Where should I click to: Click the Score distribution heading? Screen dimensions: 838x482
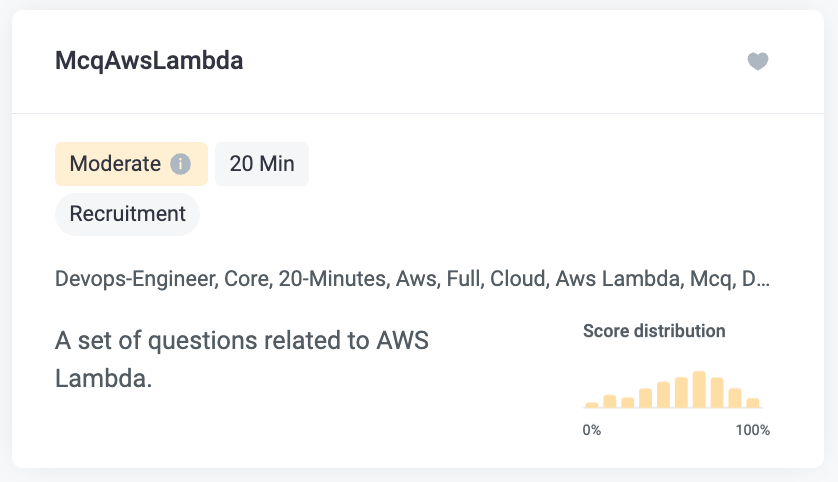(654, 331)
